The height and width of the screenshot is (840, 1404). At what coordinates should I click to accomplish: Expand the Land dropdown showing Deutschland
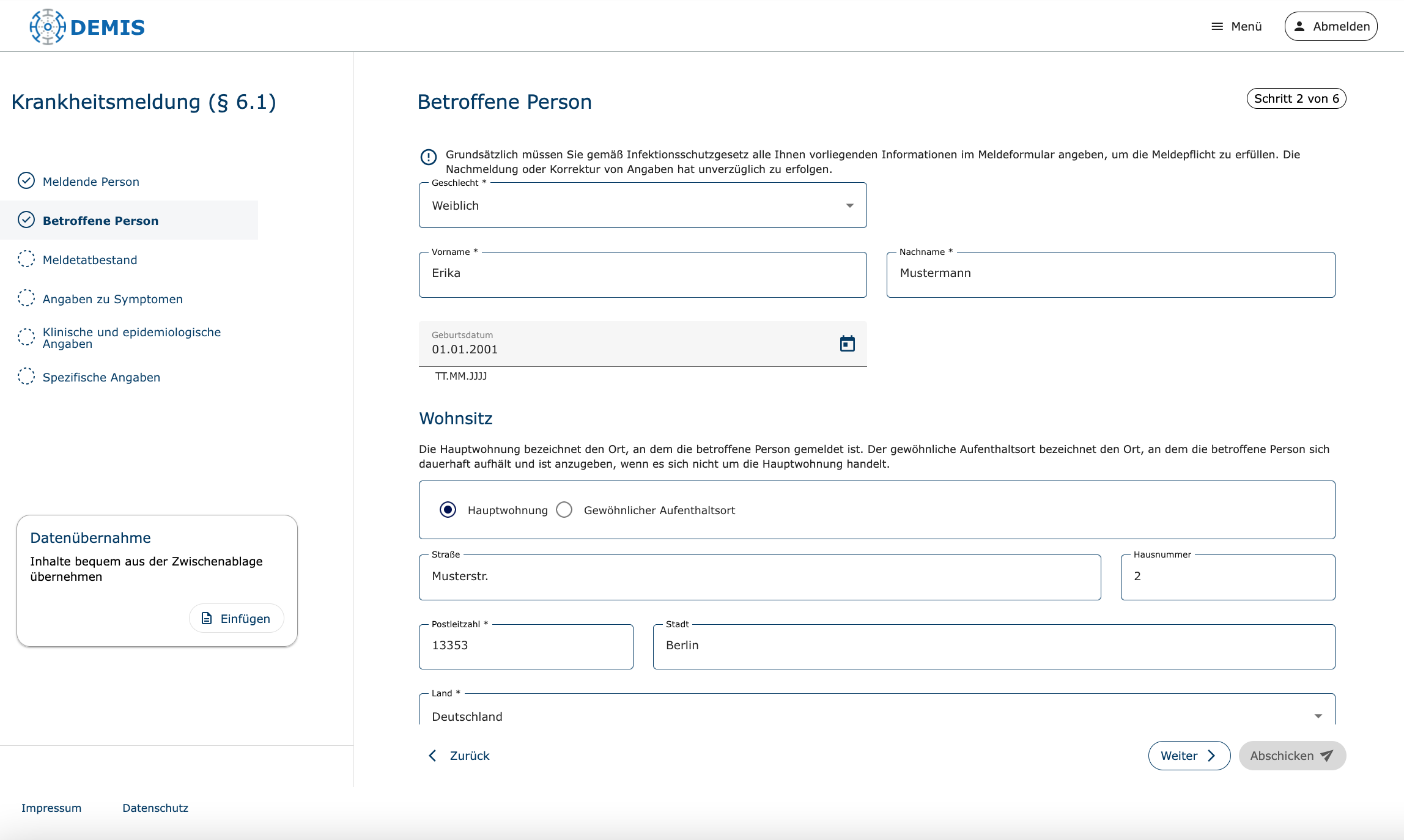pyautogui.click(x=876, y=715)
